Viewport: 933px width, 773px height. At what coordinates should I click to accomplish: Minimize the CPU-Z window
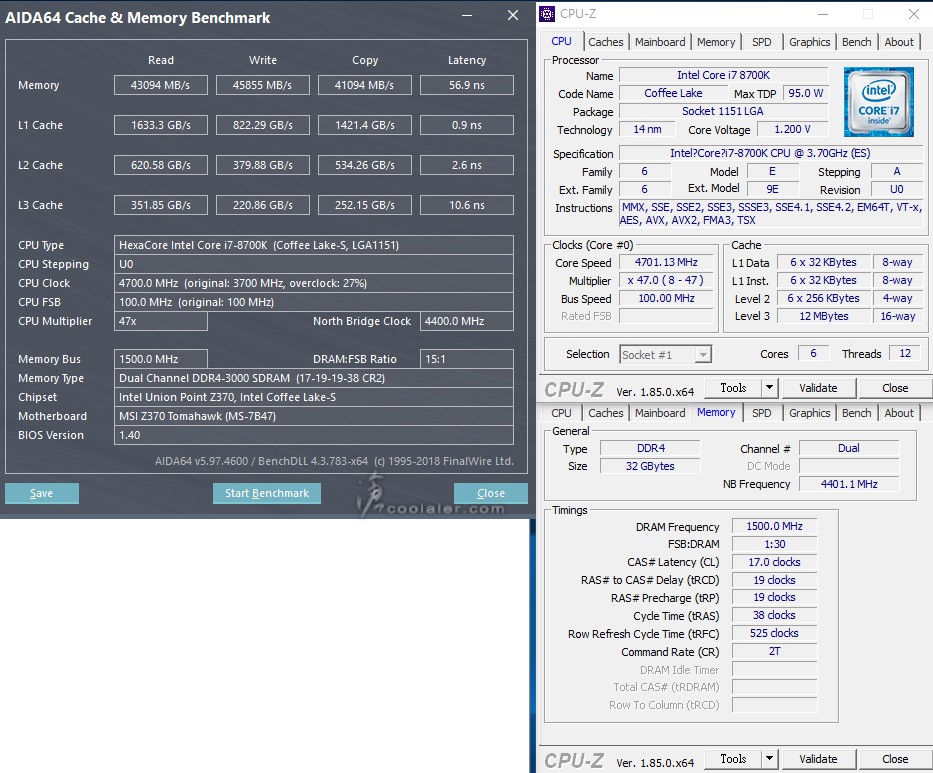[823, 14]
